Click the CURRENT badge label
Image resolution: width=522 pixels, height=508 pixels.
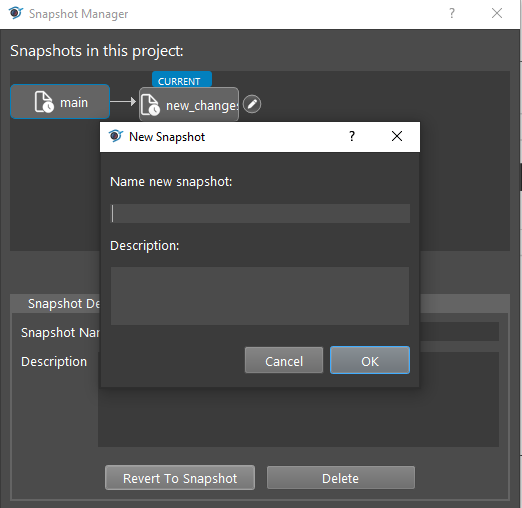tap(182, 80)
